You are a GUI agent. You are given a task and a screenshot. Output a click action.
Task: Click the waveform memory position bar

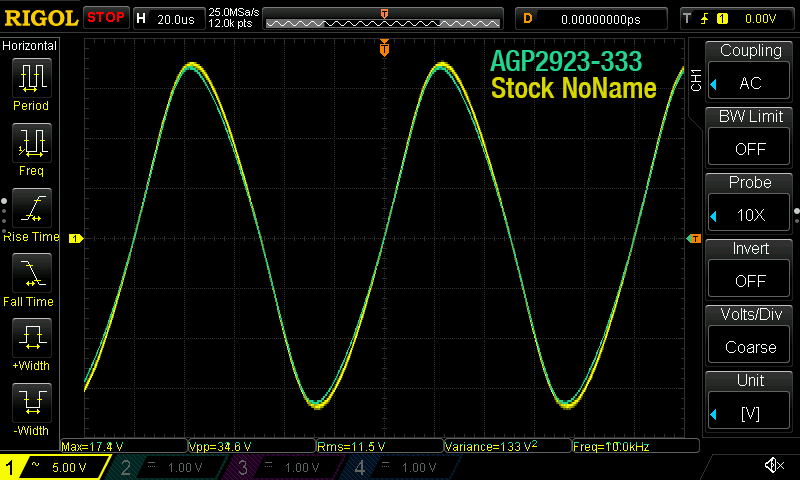click(384, 19)
